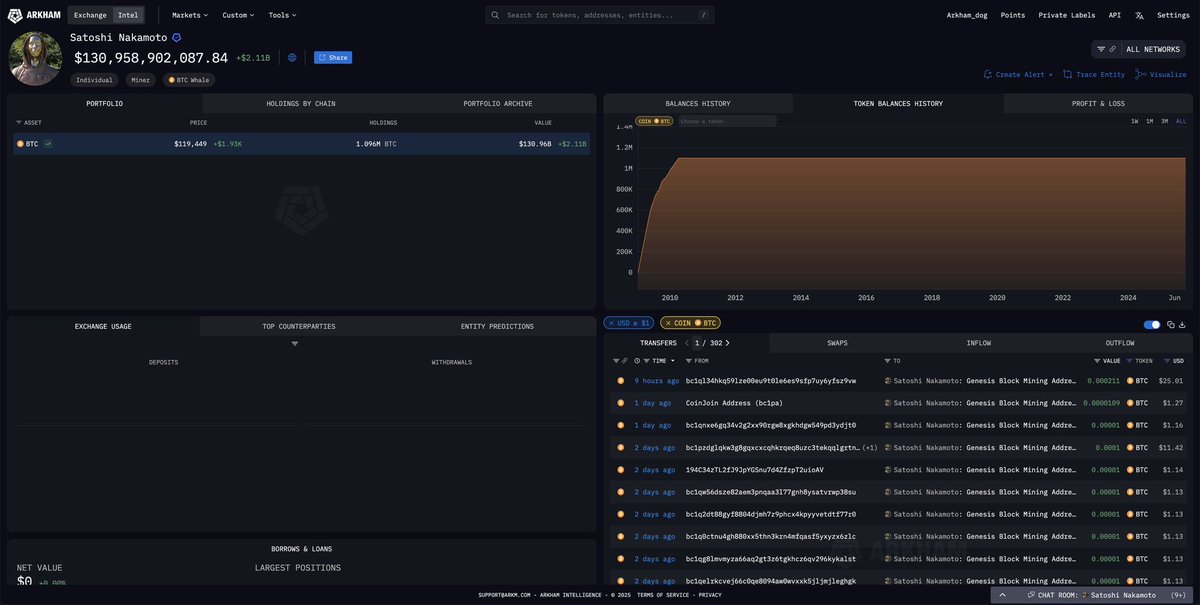Open the Inflow tab
This screenshot has width=1200, height=605.
(979, 343)
